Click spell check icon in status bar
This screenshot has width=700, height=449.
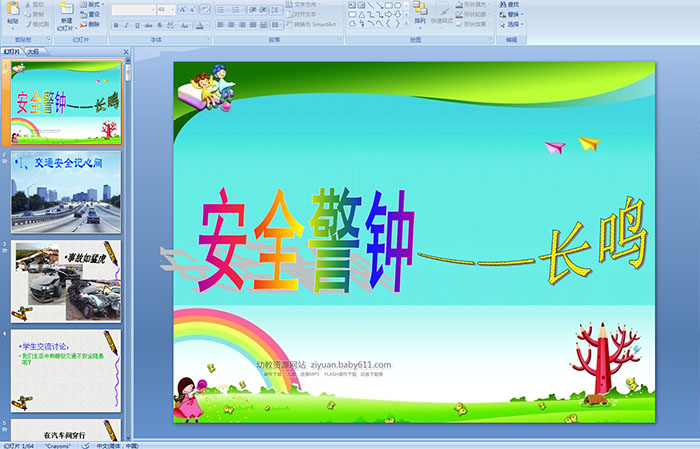coord(86,445)
